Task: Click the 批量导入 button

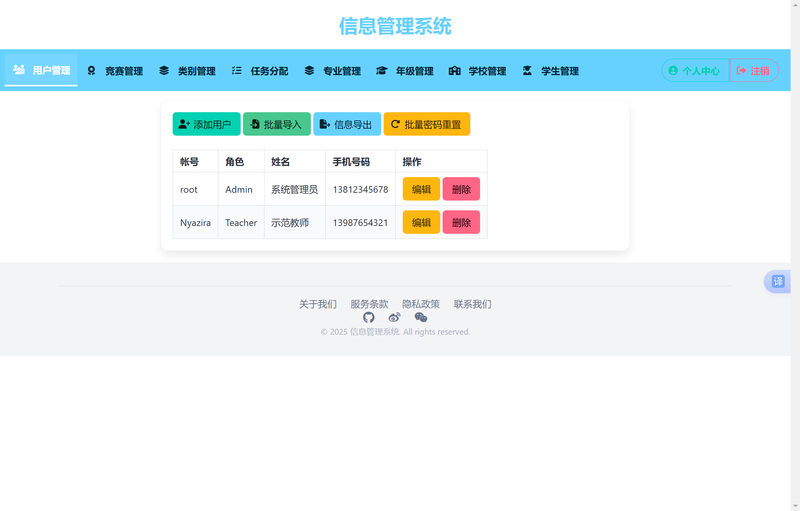Action: (277, 124)
